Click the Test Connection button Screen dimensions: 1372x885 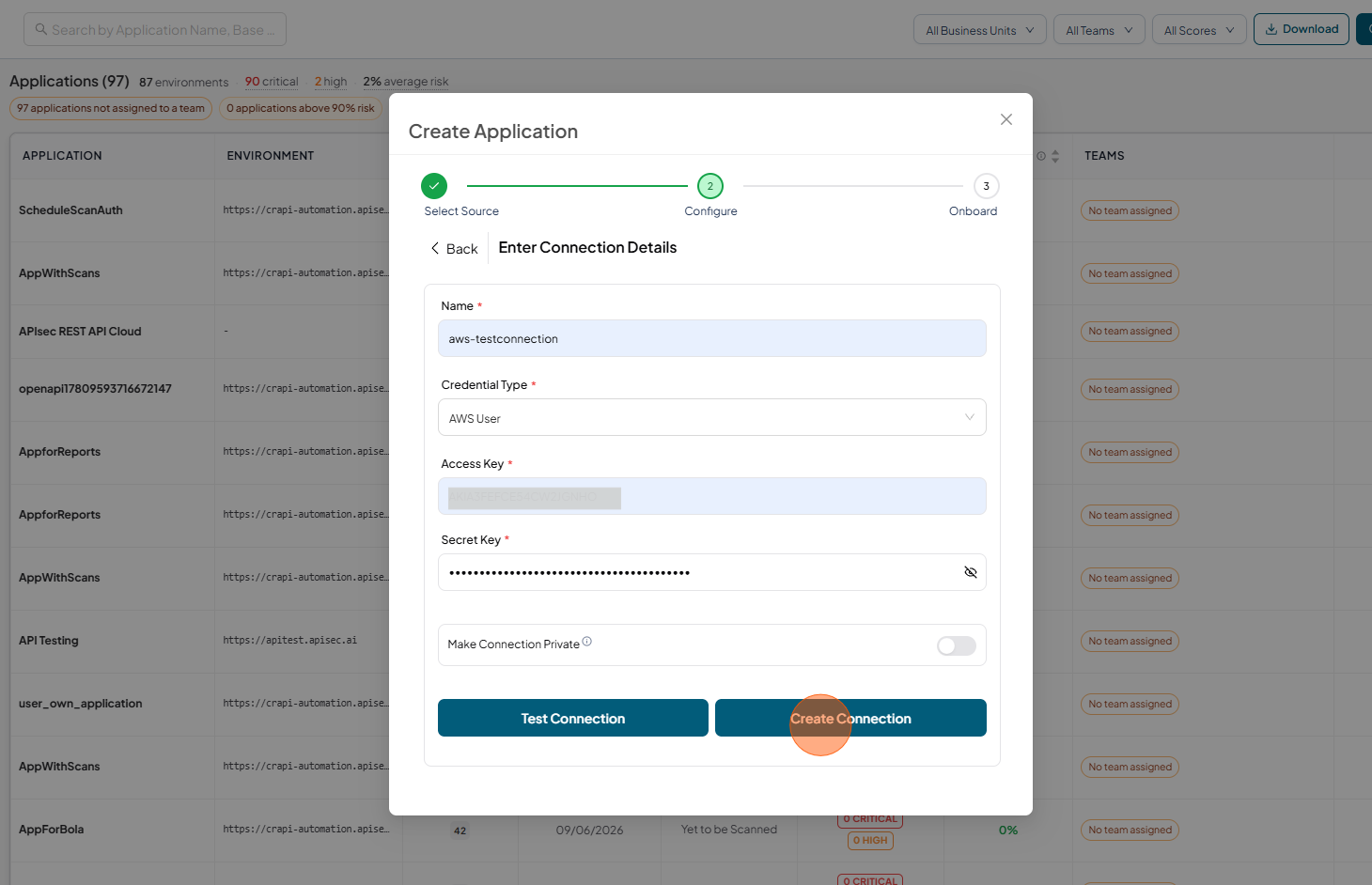[x=573, y=718]
